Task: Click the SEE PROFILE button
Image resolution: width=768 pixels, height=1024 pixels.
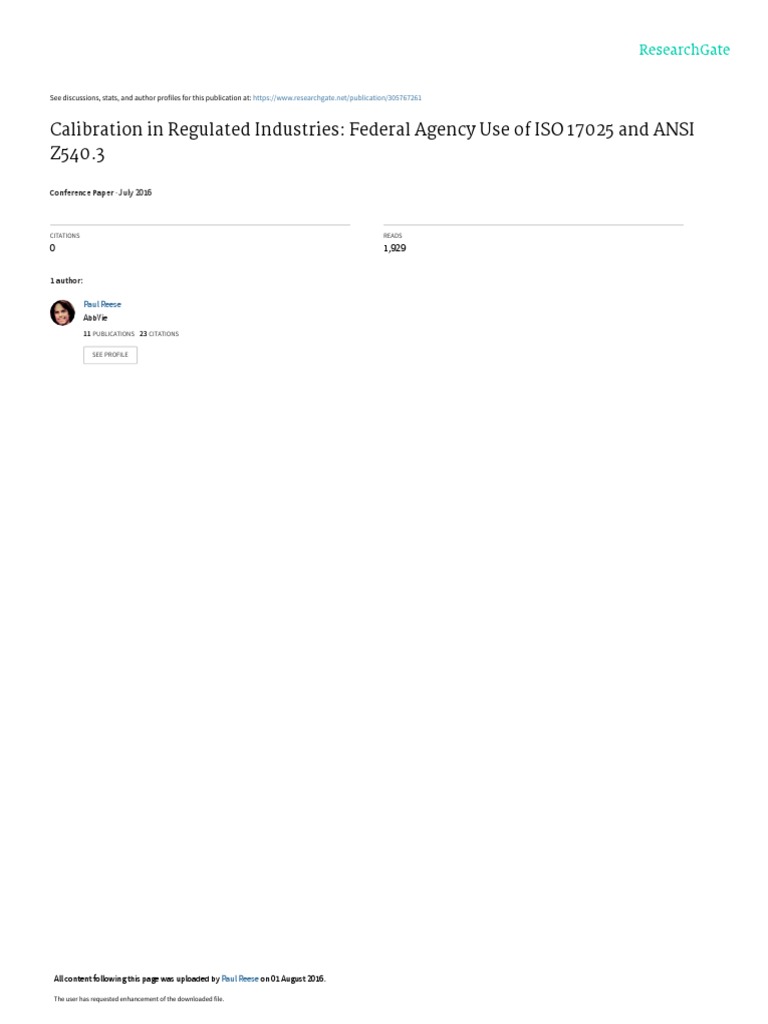Action: click(x=110, y=355)
